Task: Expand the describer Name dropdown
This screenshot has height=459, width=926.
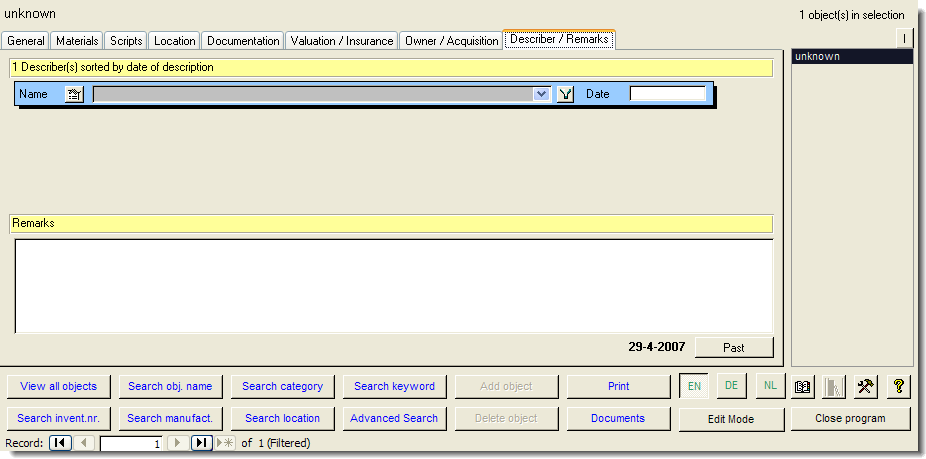Action: coord(542,94)
